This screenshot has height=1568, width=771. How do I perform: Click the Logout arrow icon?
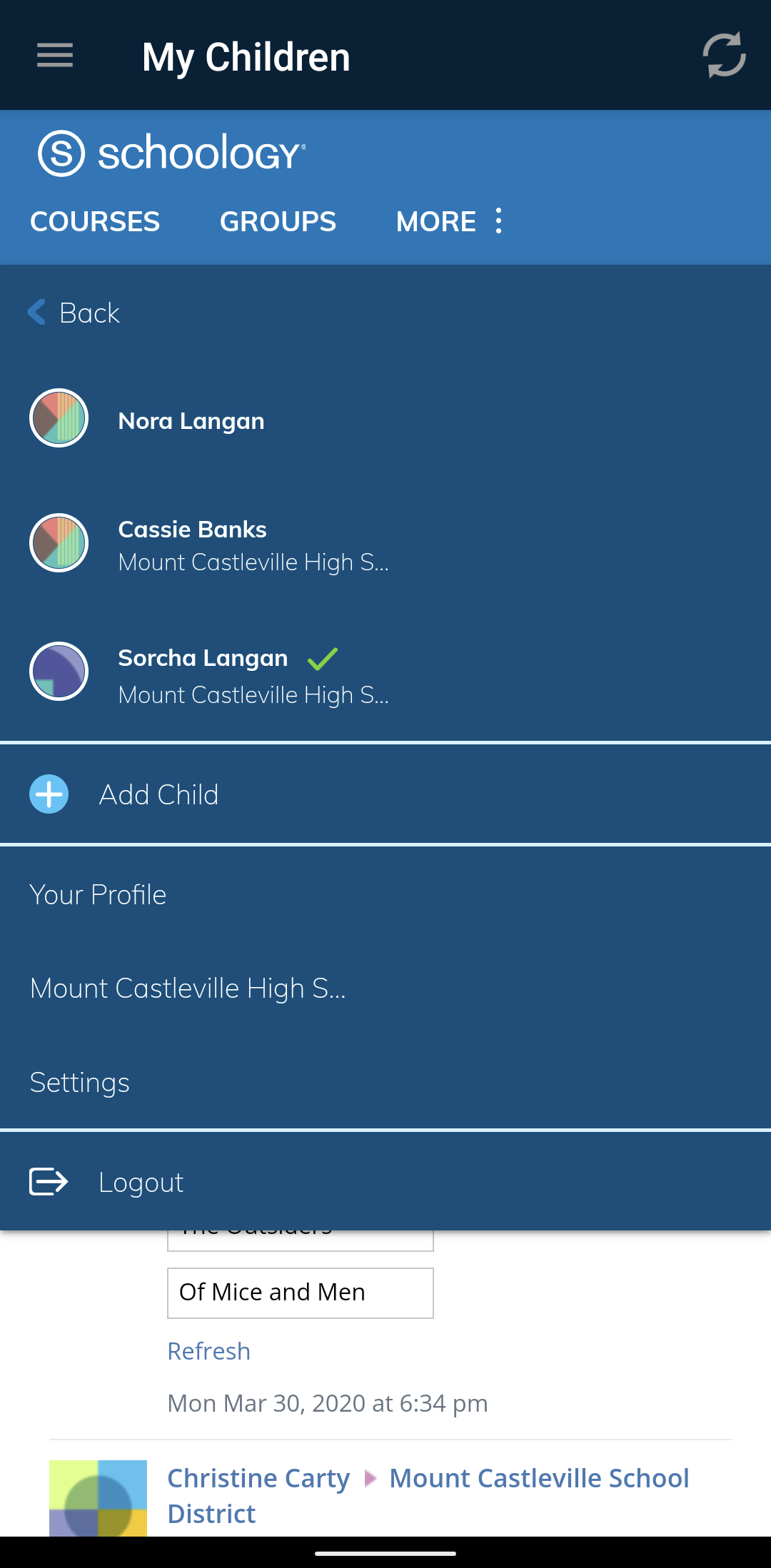pos(49,1181)
